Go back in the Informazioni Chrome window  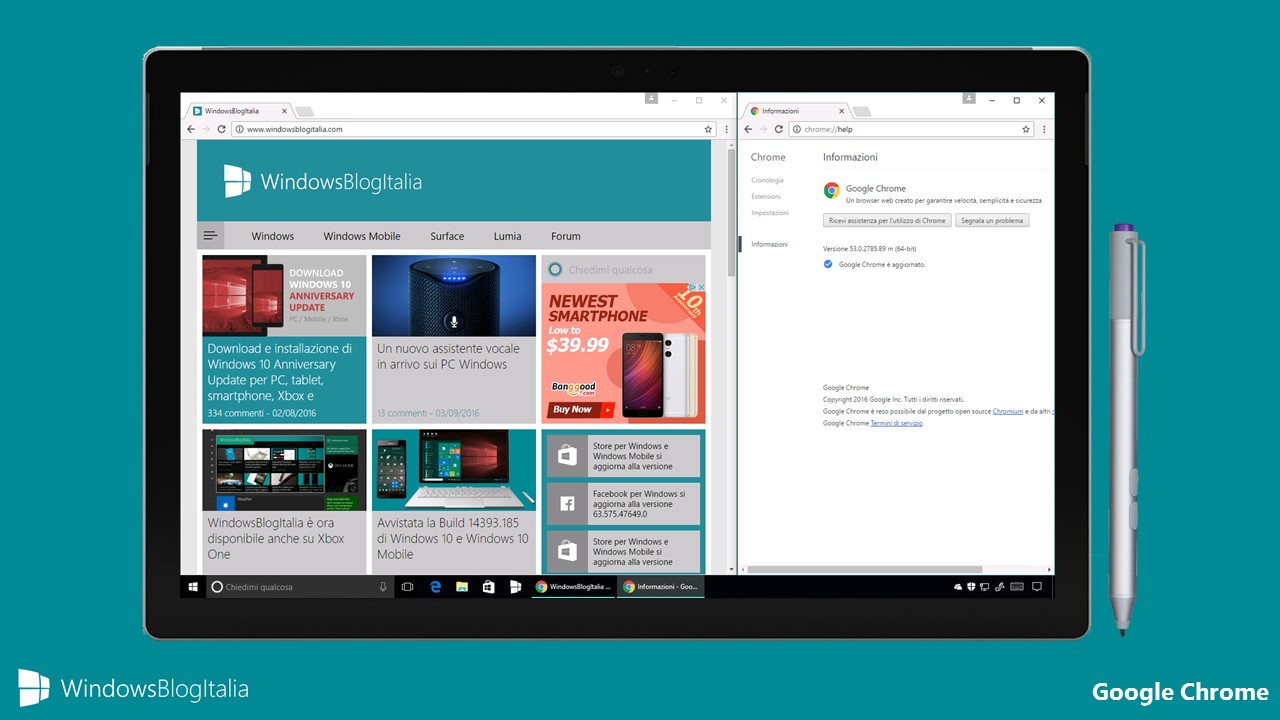[748, 129]
